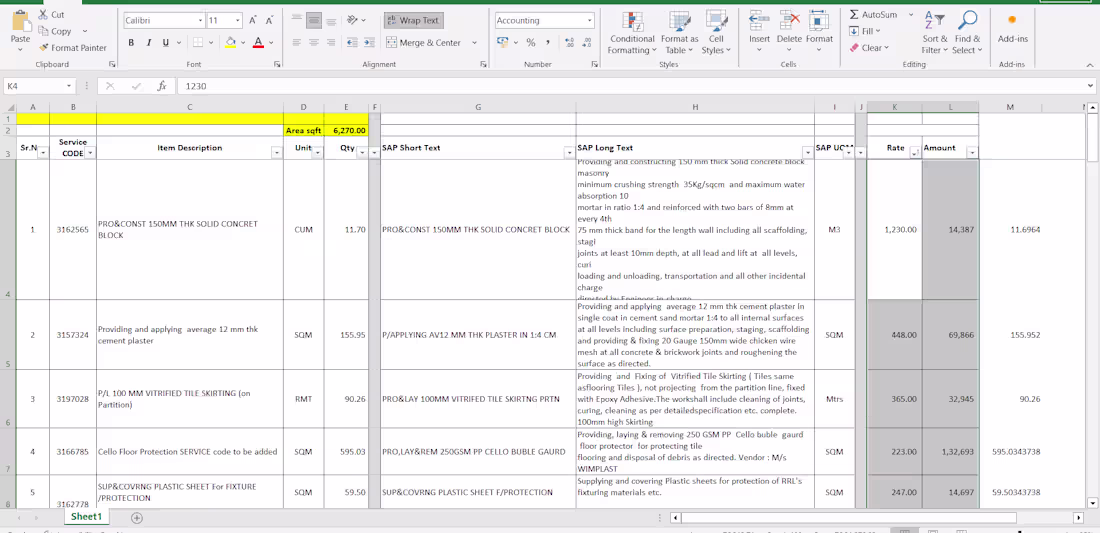Viewport: 1100px width, 533px height.
Task: Click the vertical scrollbar down arrow
Action: point(1092,503)
